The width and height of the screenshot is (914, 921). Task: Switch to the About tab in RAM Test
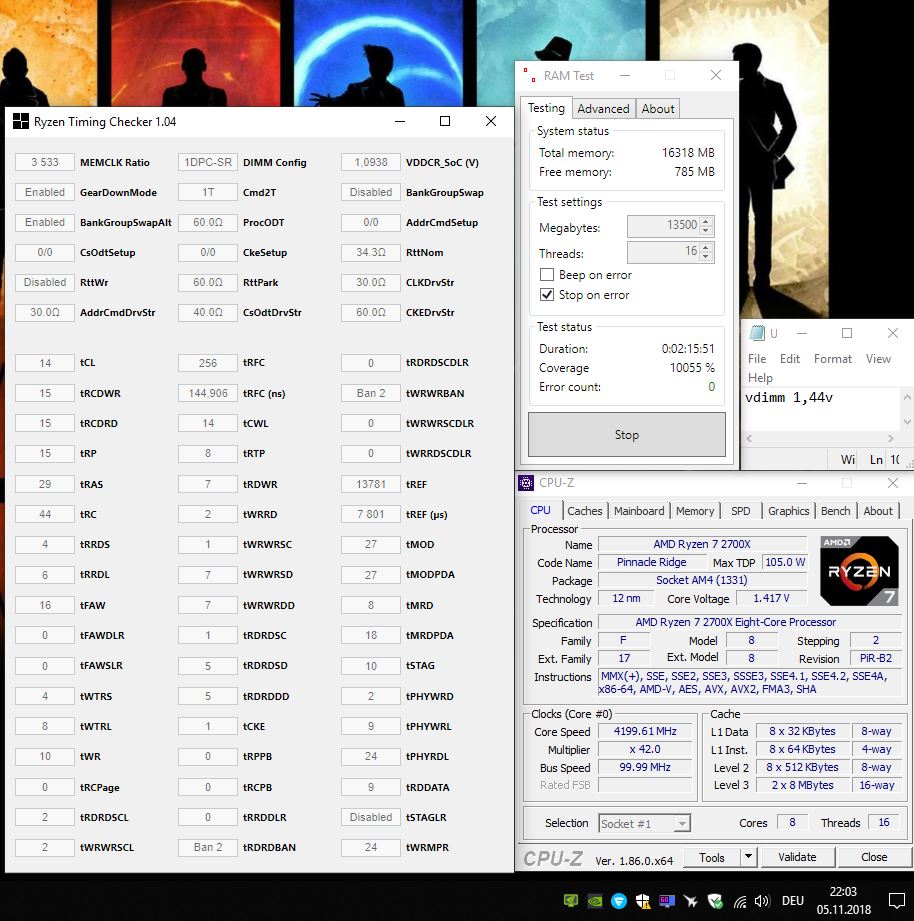click(x=658, y=109)
